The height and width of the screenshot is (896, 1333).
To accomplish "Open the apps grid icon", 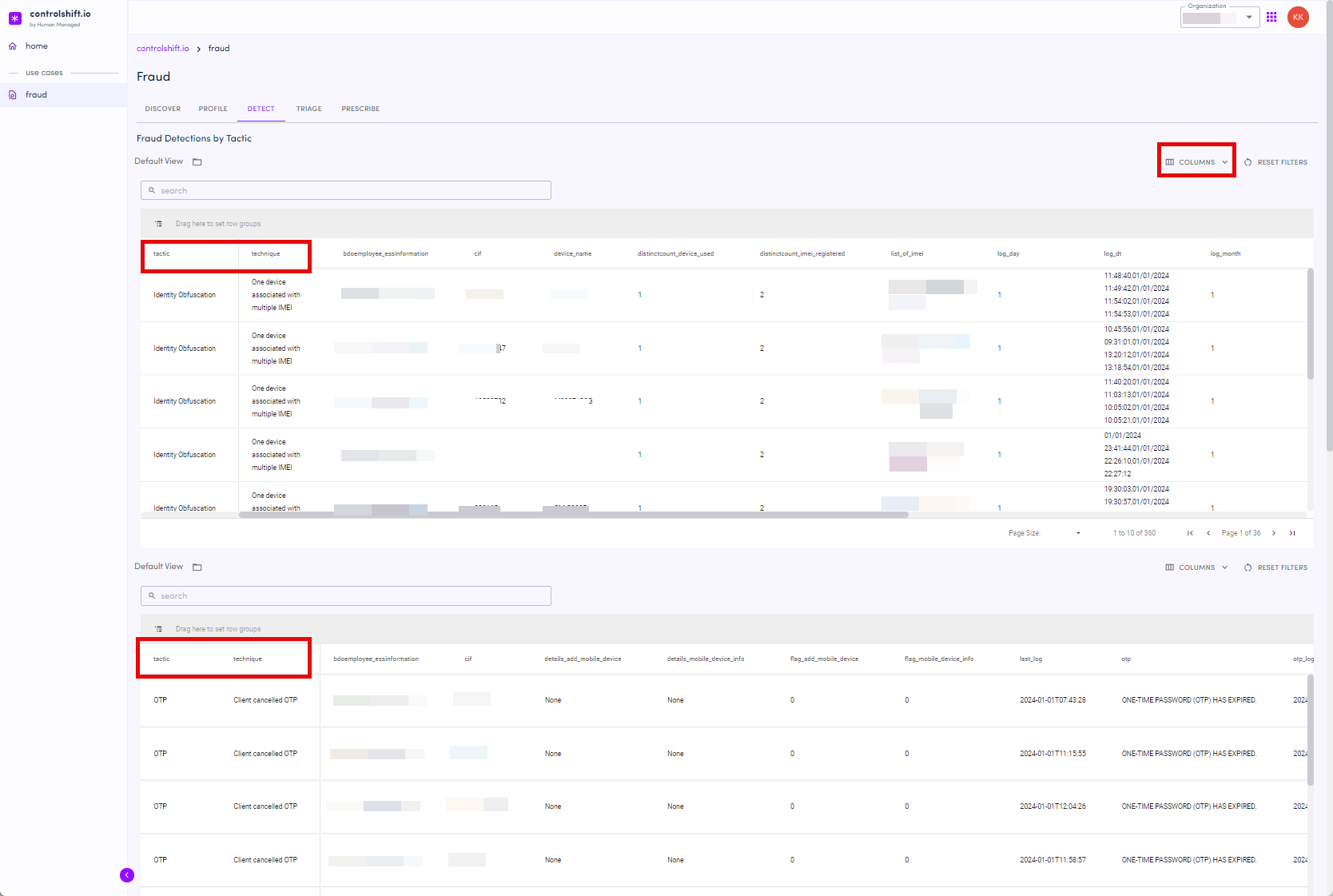I will point(1271,17).
